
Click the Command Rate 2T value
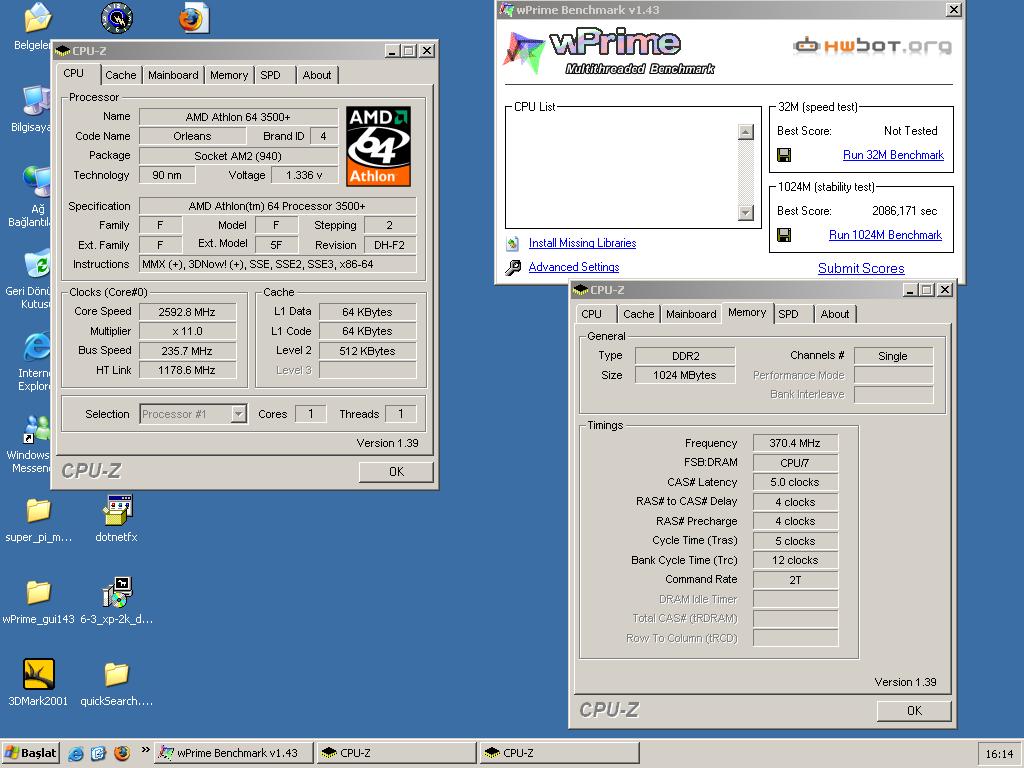(x=795, y=580)
